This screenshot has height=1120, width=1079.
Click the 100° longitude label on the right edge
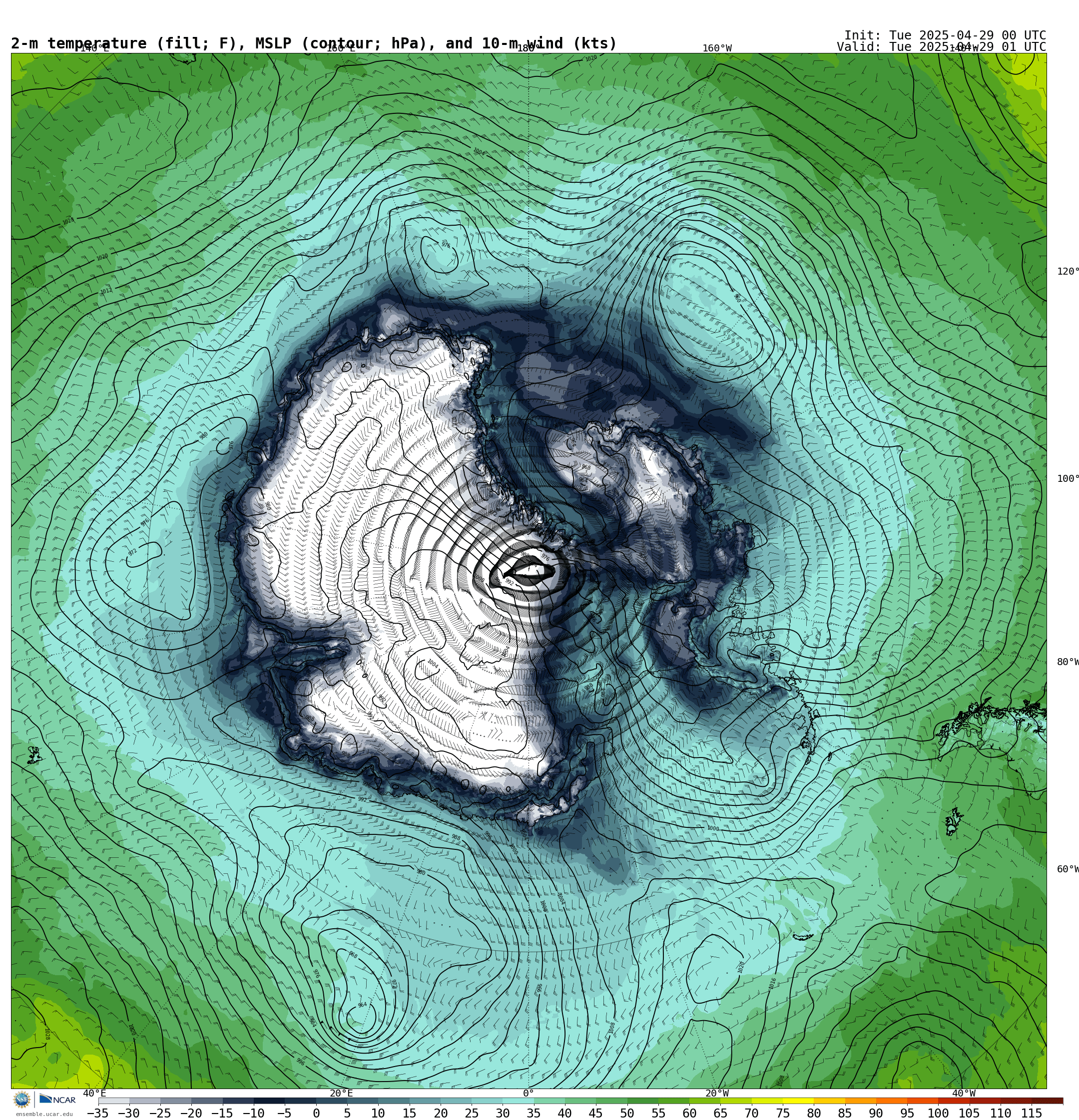[x=1068, y=479]
